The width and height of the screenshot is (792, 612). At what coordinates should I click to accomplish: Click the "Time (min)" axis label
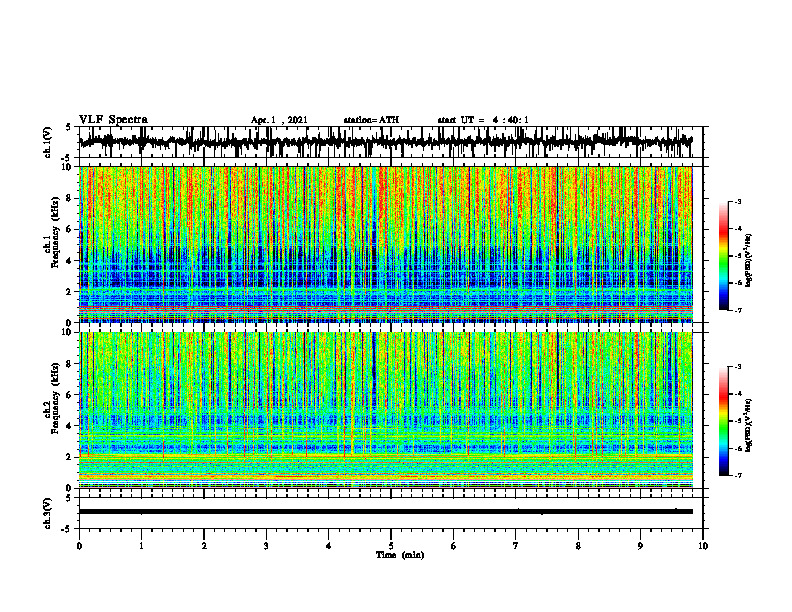(400, 555)
